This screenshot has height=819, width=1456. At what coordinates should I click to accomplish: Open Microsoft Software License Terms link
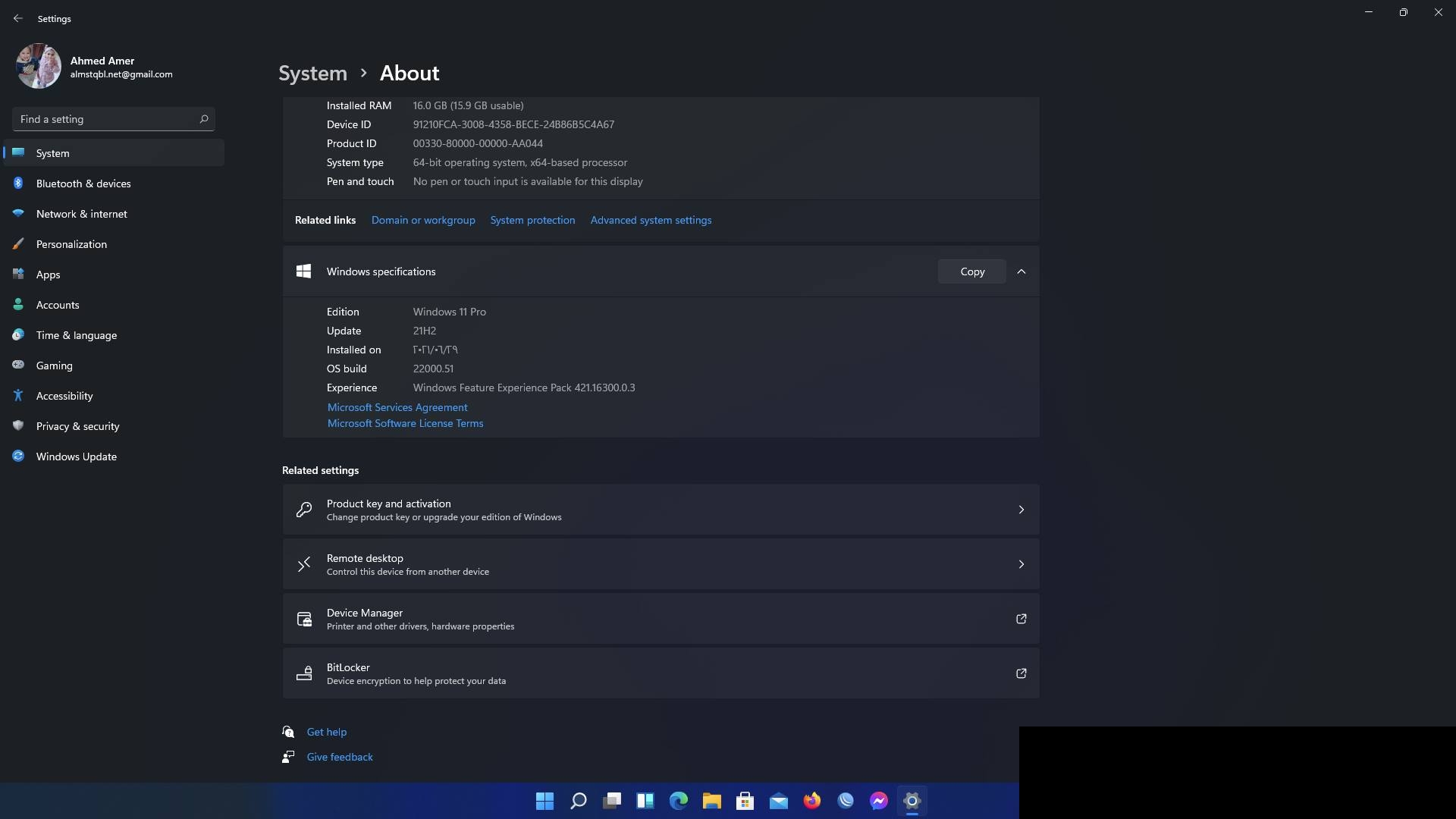click(x=405, y=423)
